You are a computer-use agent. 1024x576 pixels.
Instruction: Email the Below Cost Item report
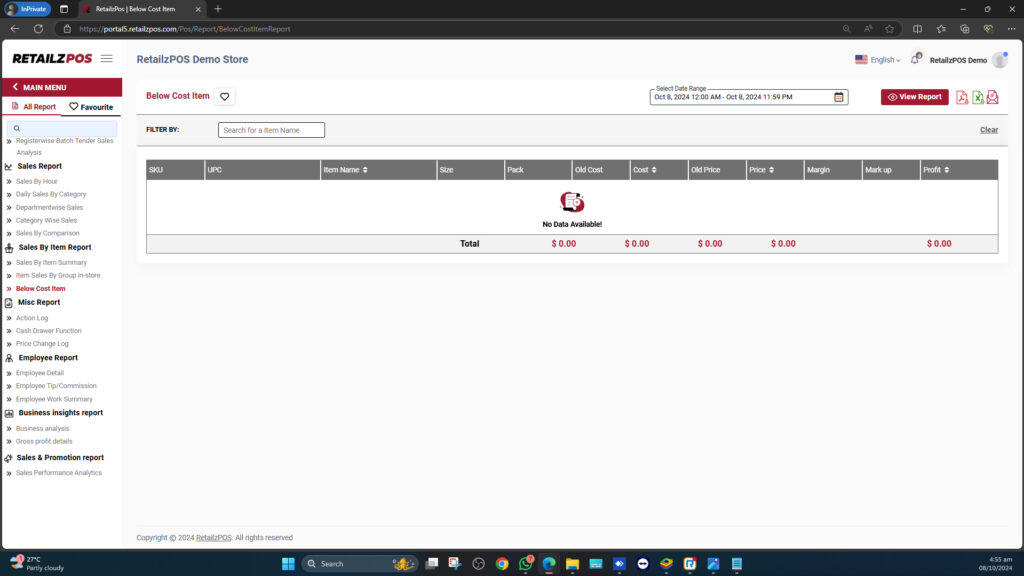pos(992,96)
